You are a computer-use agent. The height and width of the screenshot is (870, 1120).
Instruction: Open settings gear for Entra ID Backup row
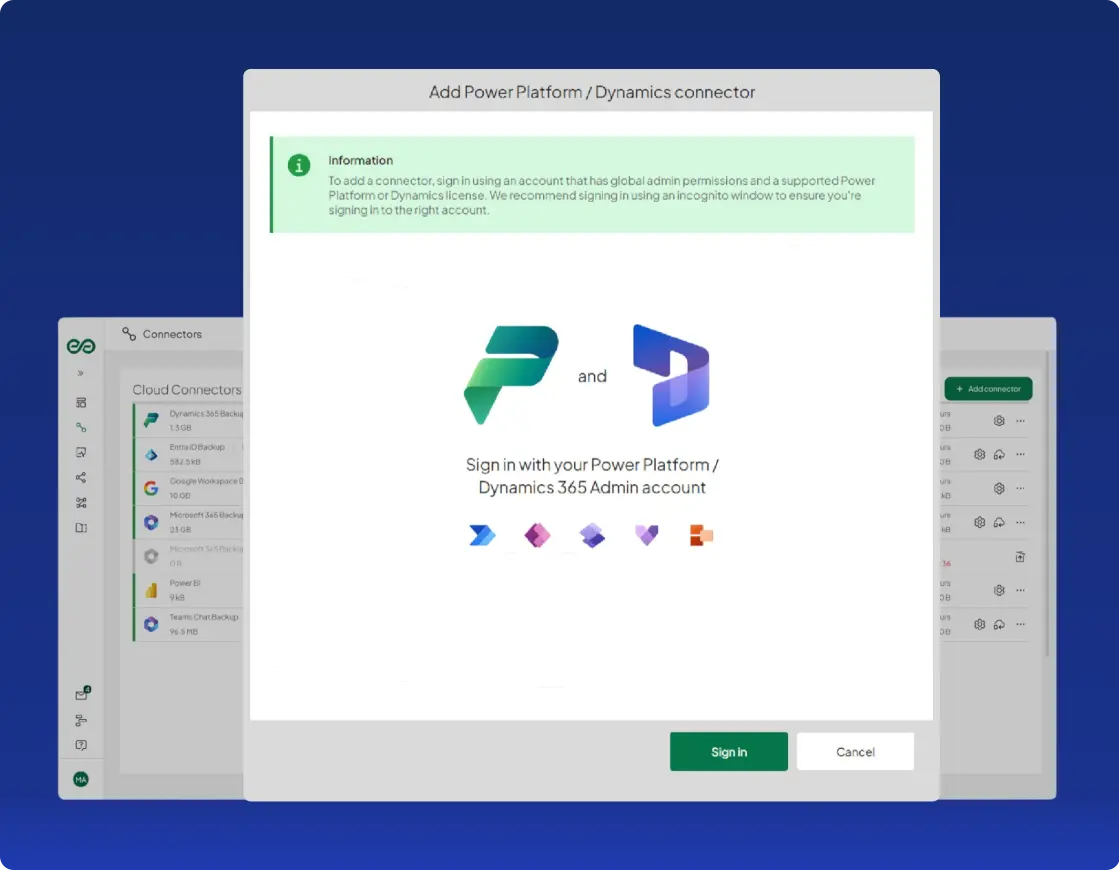pos(979,454)
